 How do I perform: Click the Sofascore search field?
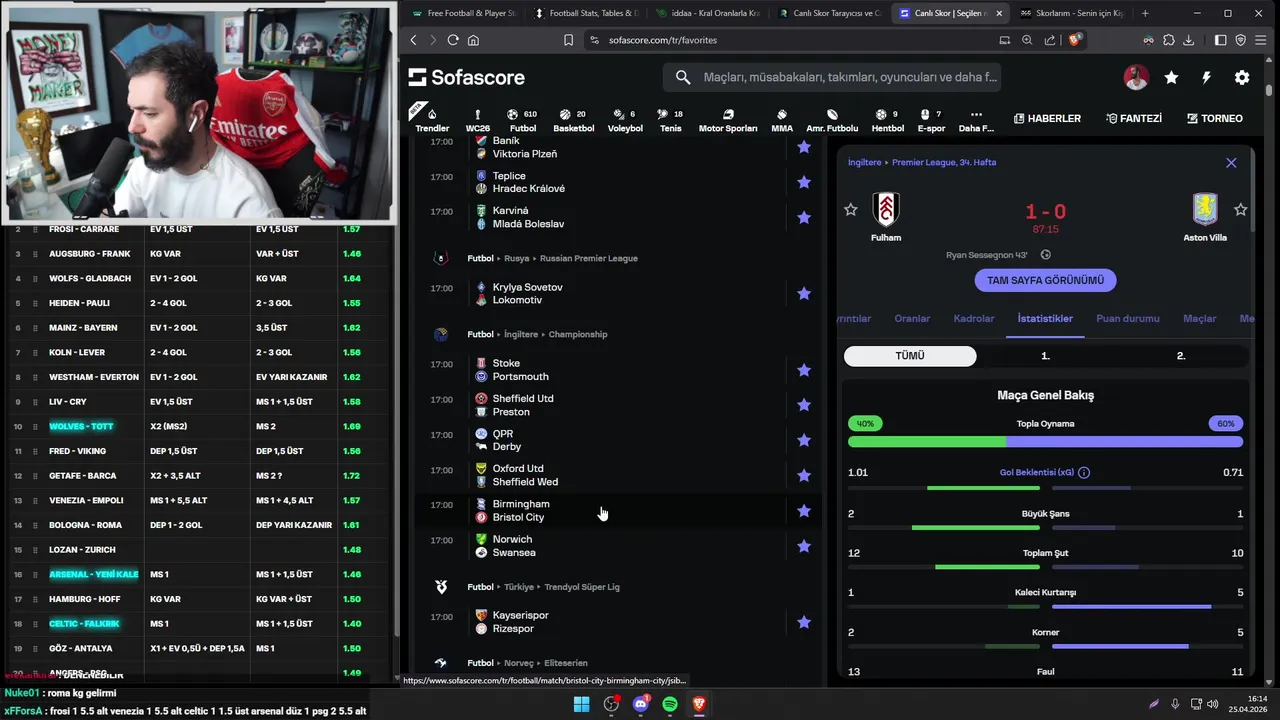[x=831, y=77]
